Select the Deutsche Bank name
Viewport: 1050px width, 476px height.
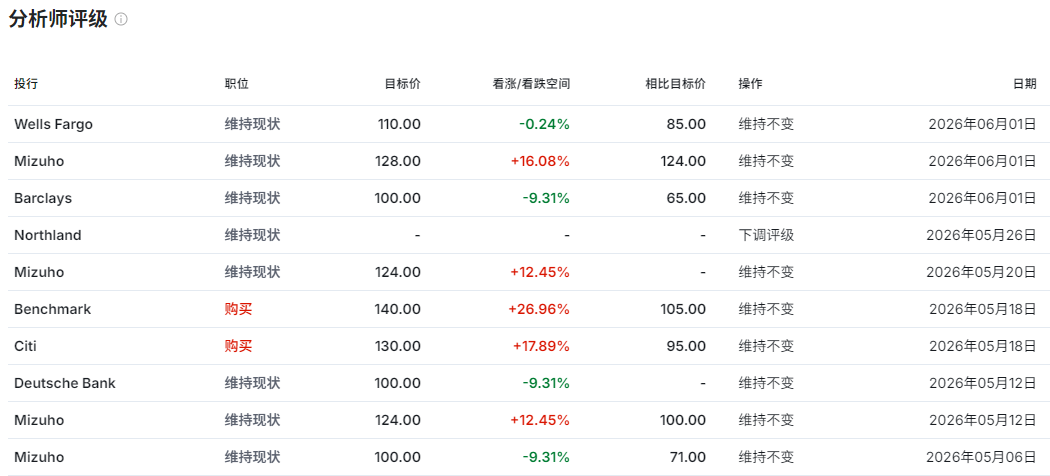[x=65, y=383]
